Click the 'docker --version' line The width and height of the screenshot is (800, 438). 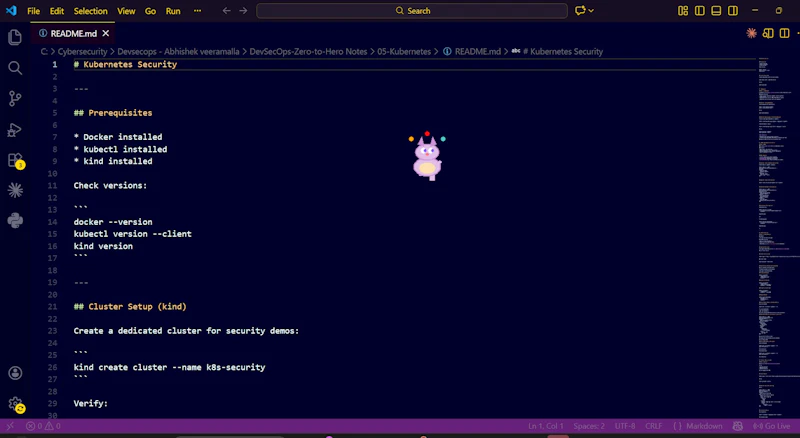tap(113, 222)
